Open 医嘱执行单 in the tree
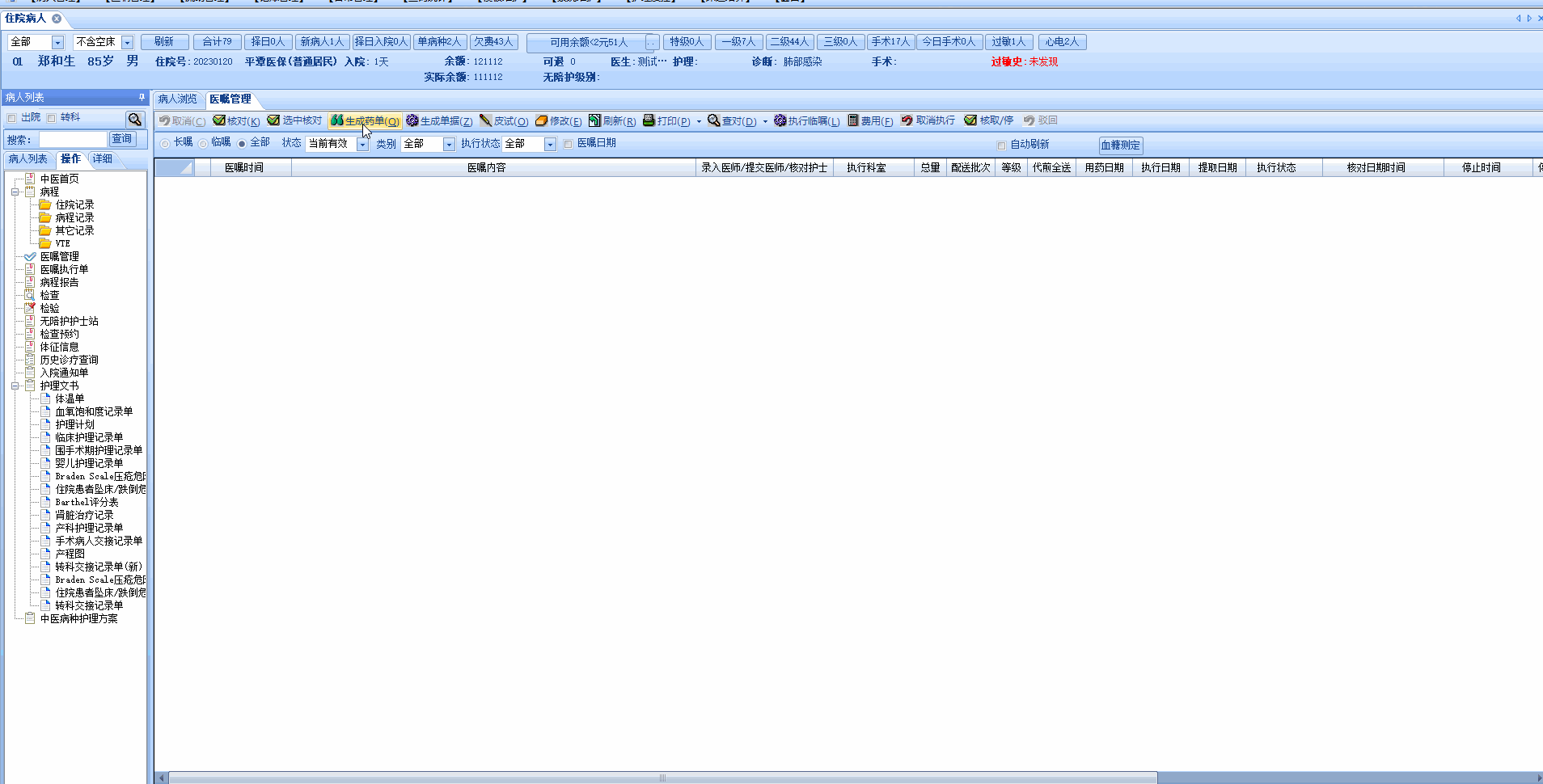Viewport: 1543px width, 784px height. (x=57, y=269)
